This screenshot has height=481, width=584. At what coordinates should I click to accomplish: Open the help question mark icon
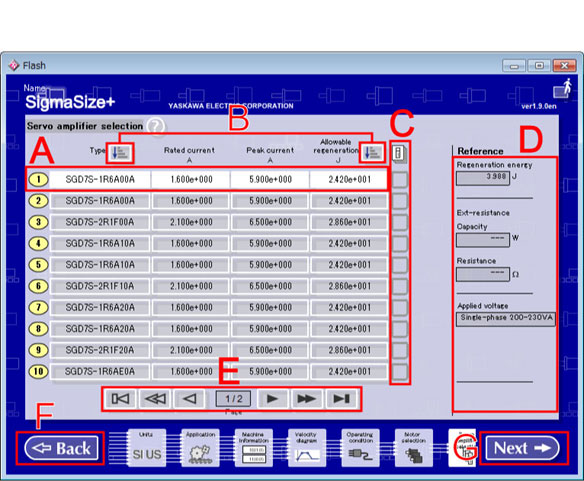156,126
